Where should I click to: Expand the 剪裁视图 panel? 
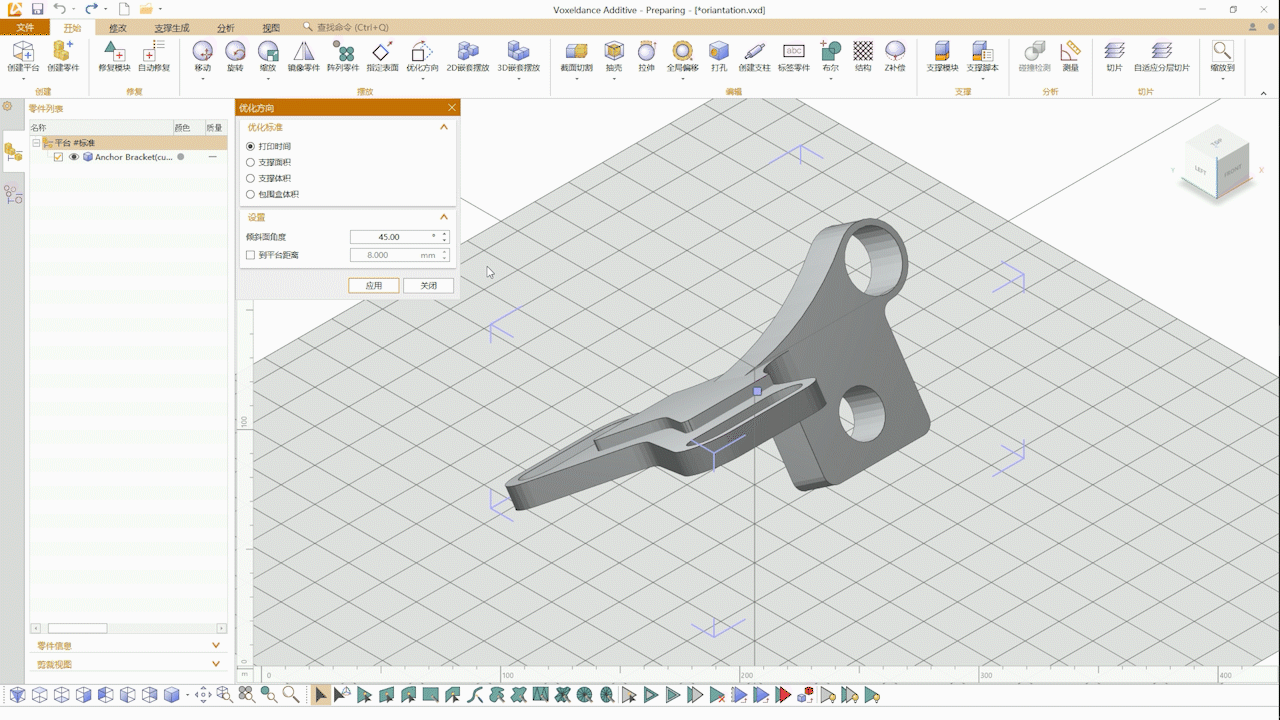tap(216, 664)
